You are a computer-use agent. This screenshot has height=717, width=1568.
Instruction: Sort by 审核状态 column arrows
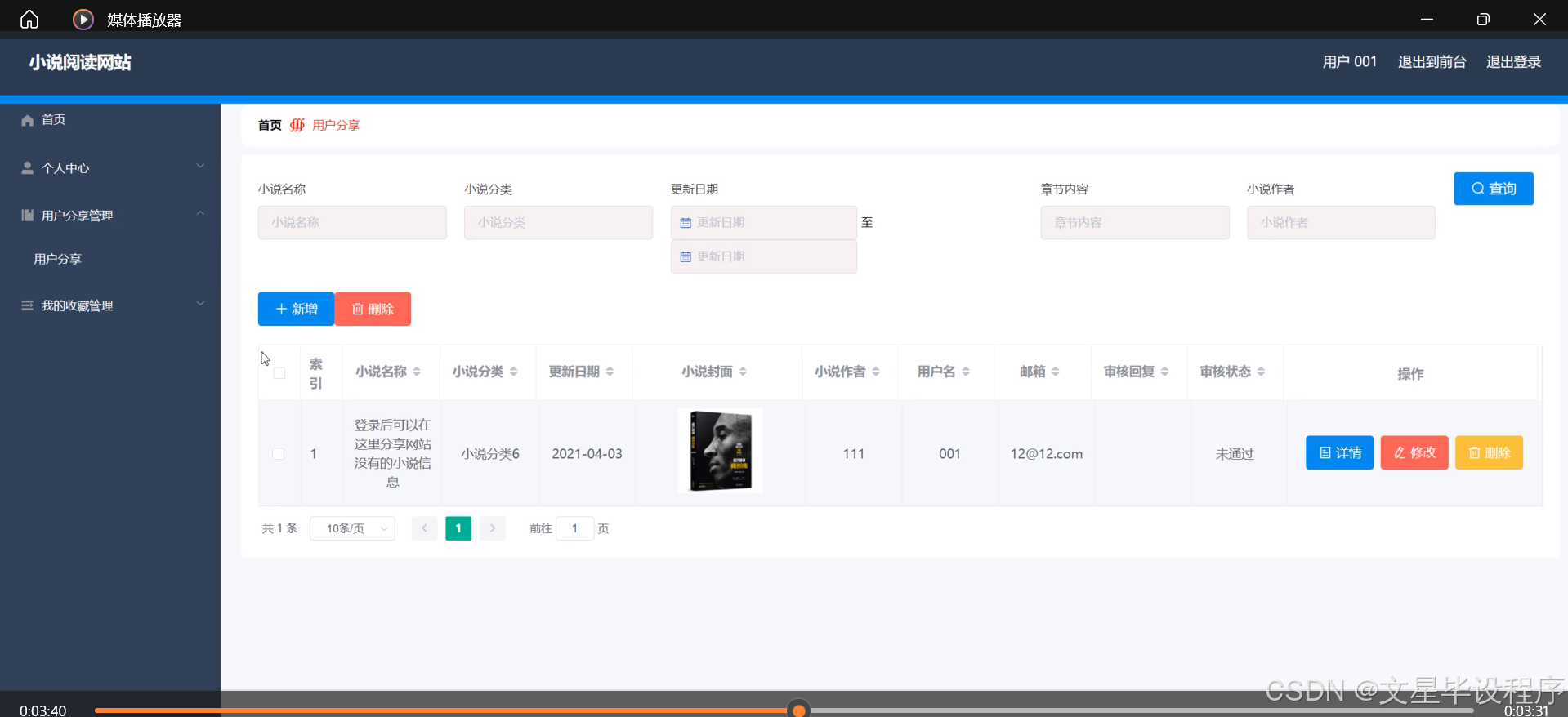click(x=1261, y=372)
